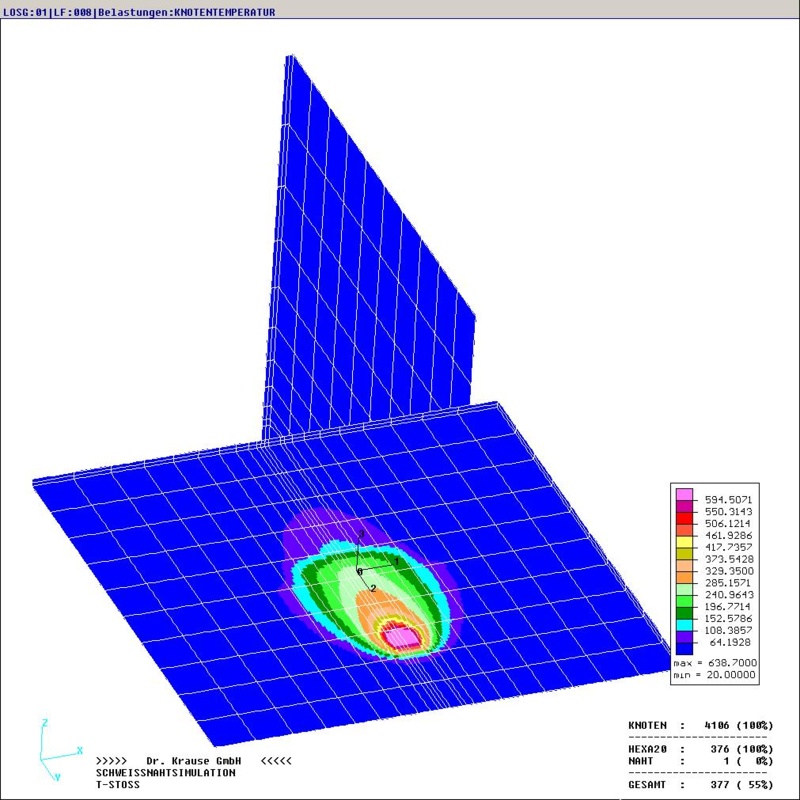
Task: Click the pink hotspot at weld center
Action: coord(404,636)
